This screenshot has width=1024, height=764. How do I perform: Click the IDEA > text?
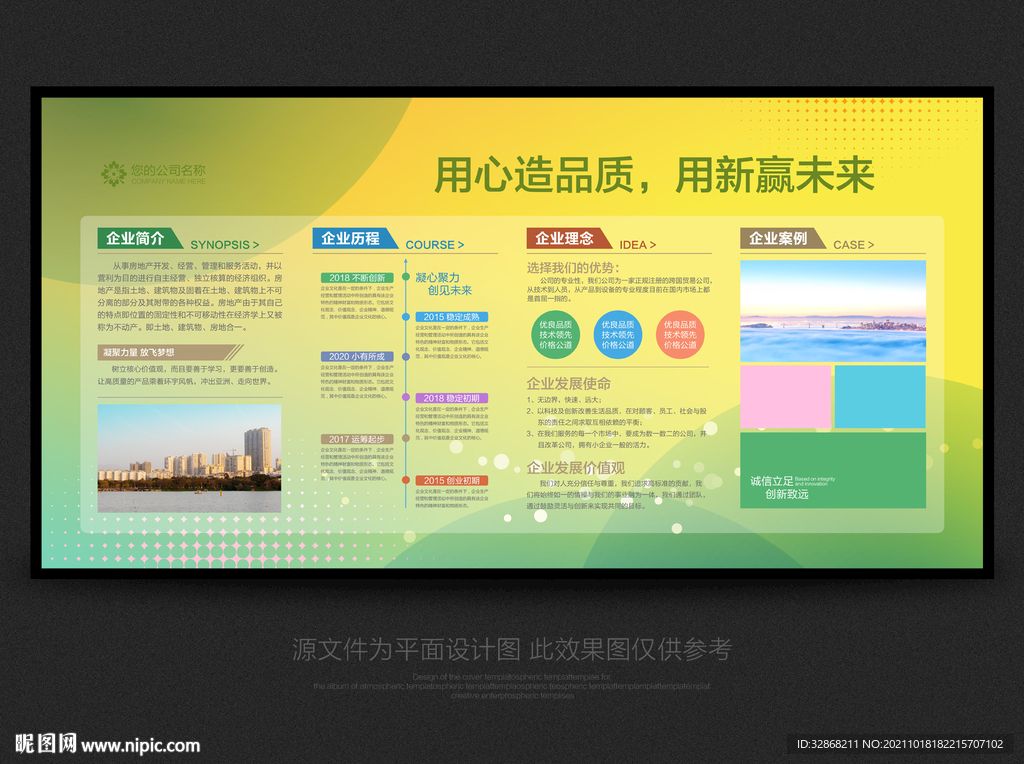coord(637,245)
